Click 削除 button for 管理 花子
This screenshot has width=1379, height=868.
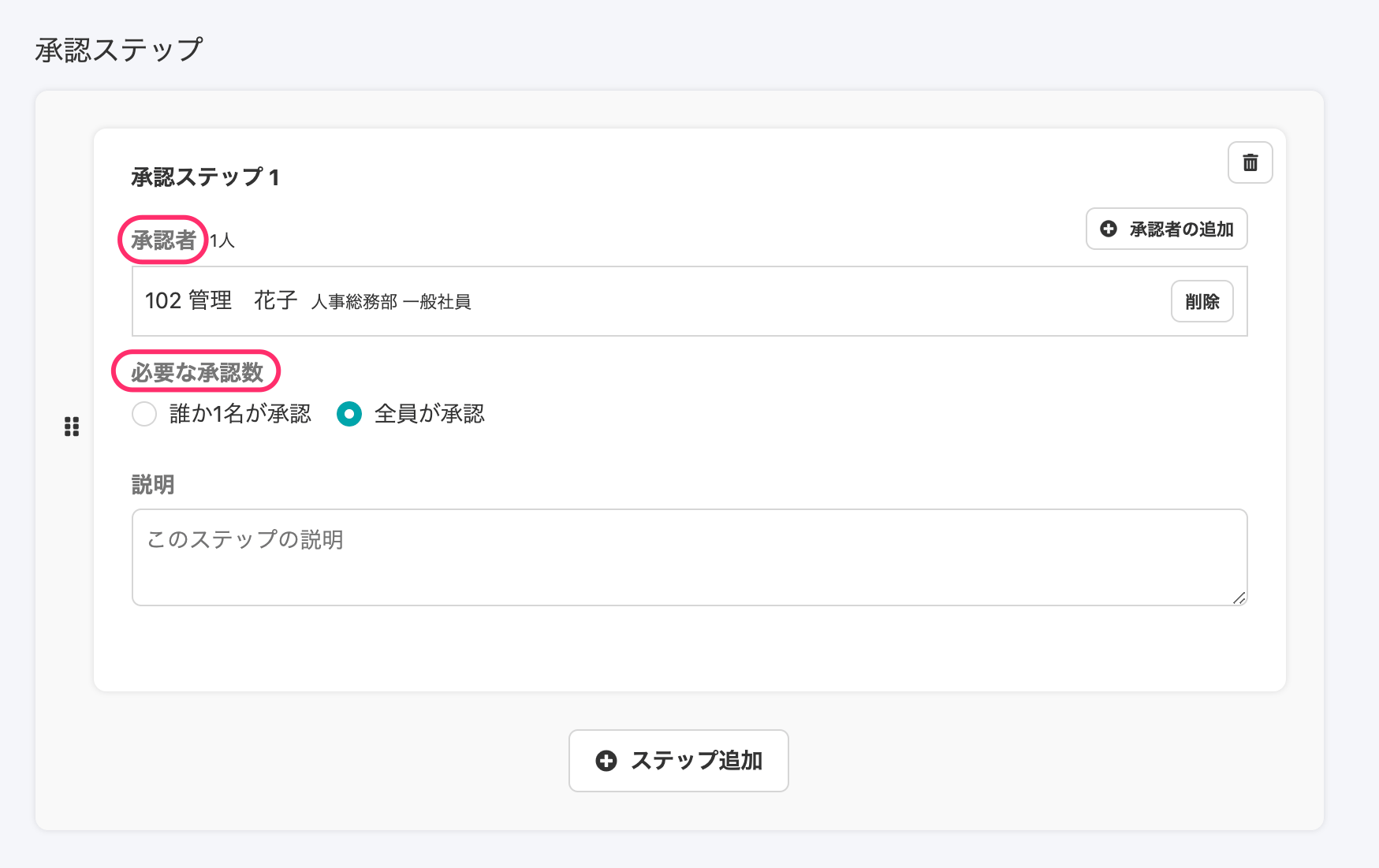[x=1202, y=301]
